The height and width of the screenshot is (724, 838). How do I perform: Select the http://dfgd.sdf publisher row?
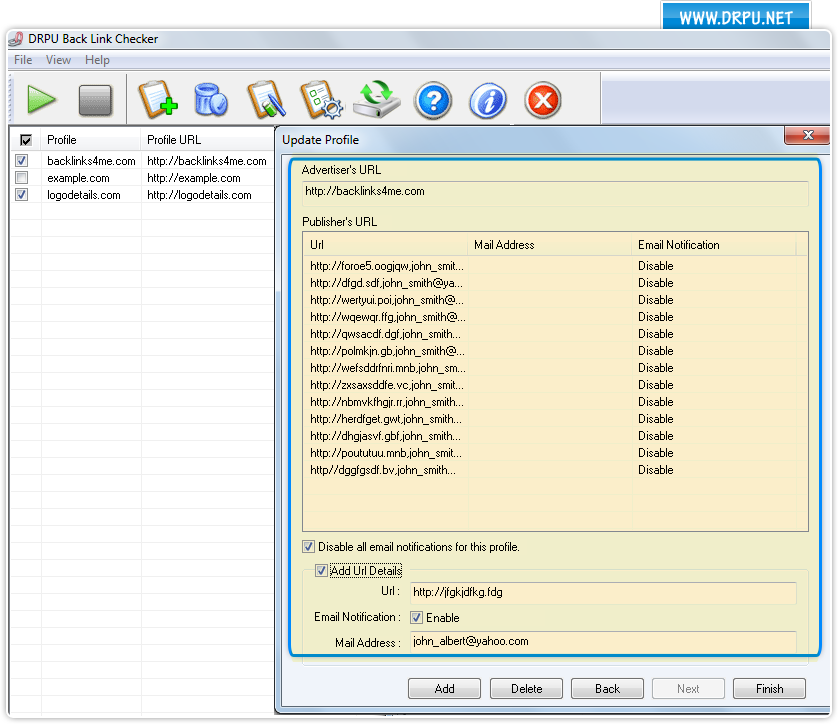coord(555,283)
